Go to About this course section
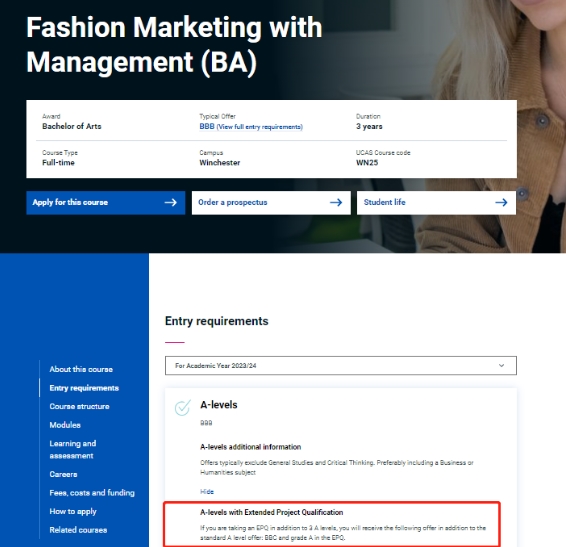The width and height of the screenshot is (566, 547). point(81,369)
